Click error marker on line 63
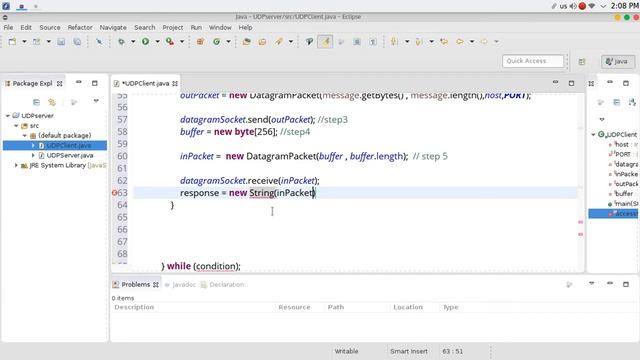This screenshot has height=360, width=640. point(114,193)
